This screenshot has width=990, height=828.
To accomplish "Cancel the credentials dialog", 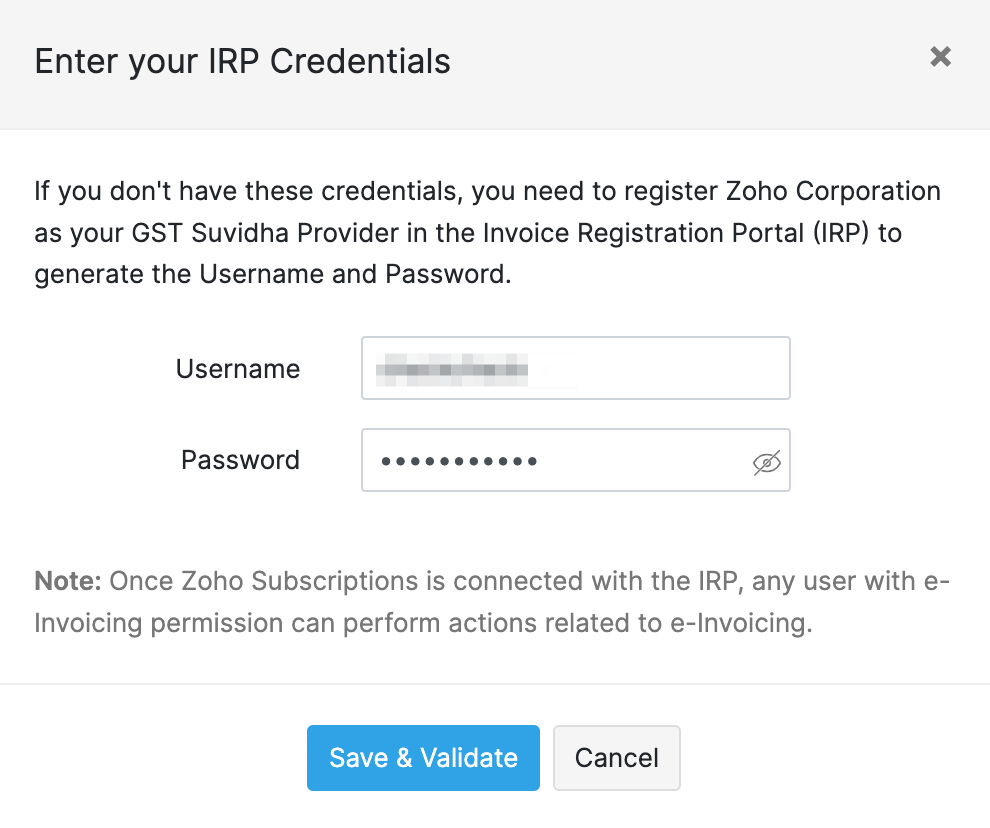I will (616, 758).
